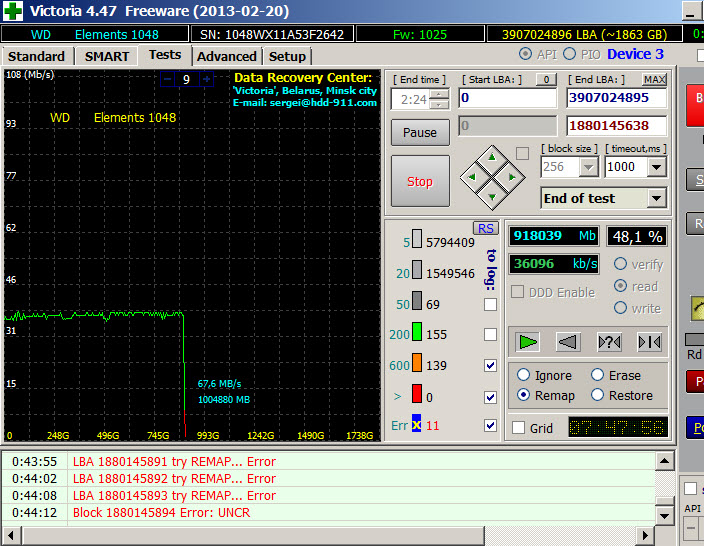Screen dimensions: 704x546
Task: Select the backward scan direction icon
Action: point(567,342)
